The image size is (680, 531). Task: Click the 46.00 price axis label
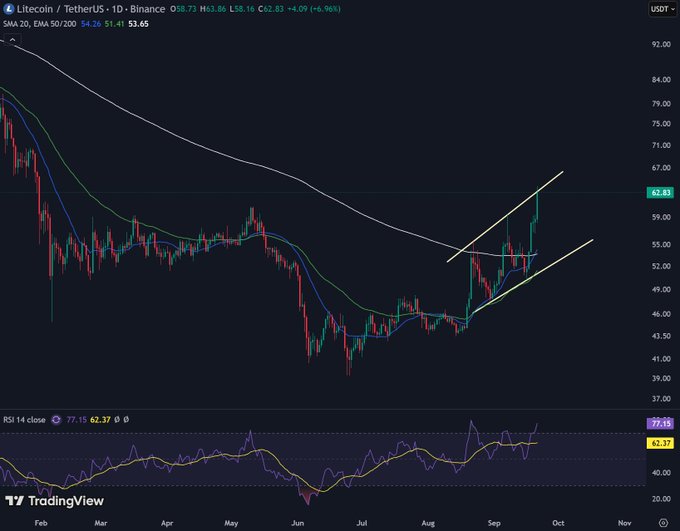(x=661, y=314)
